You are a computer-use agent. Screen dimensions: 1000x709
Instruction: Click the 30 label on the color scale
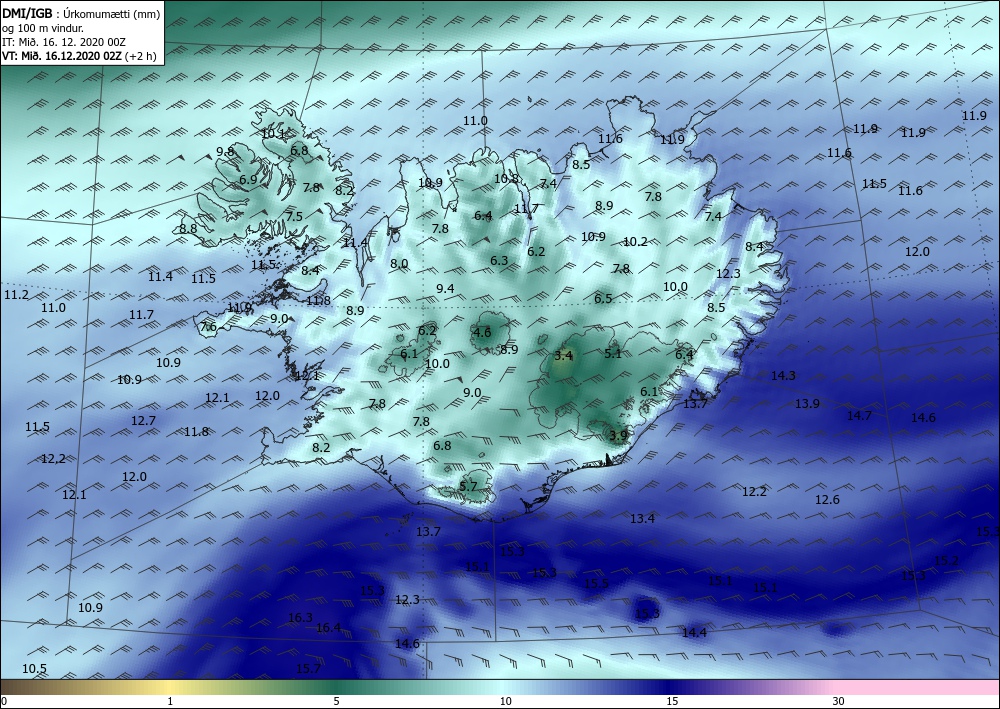(x=839, y=701)
